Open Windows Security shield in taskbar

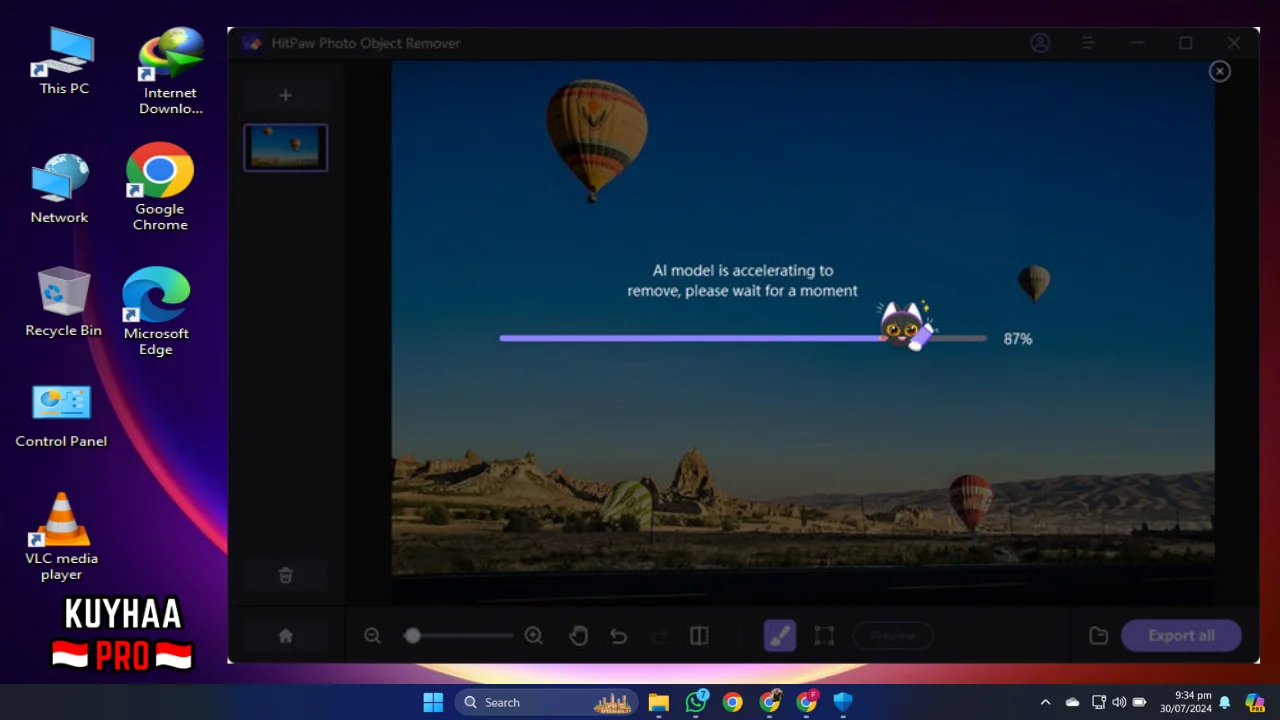pyautogui.click(x=843, y=702)
